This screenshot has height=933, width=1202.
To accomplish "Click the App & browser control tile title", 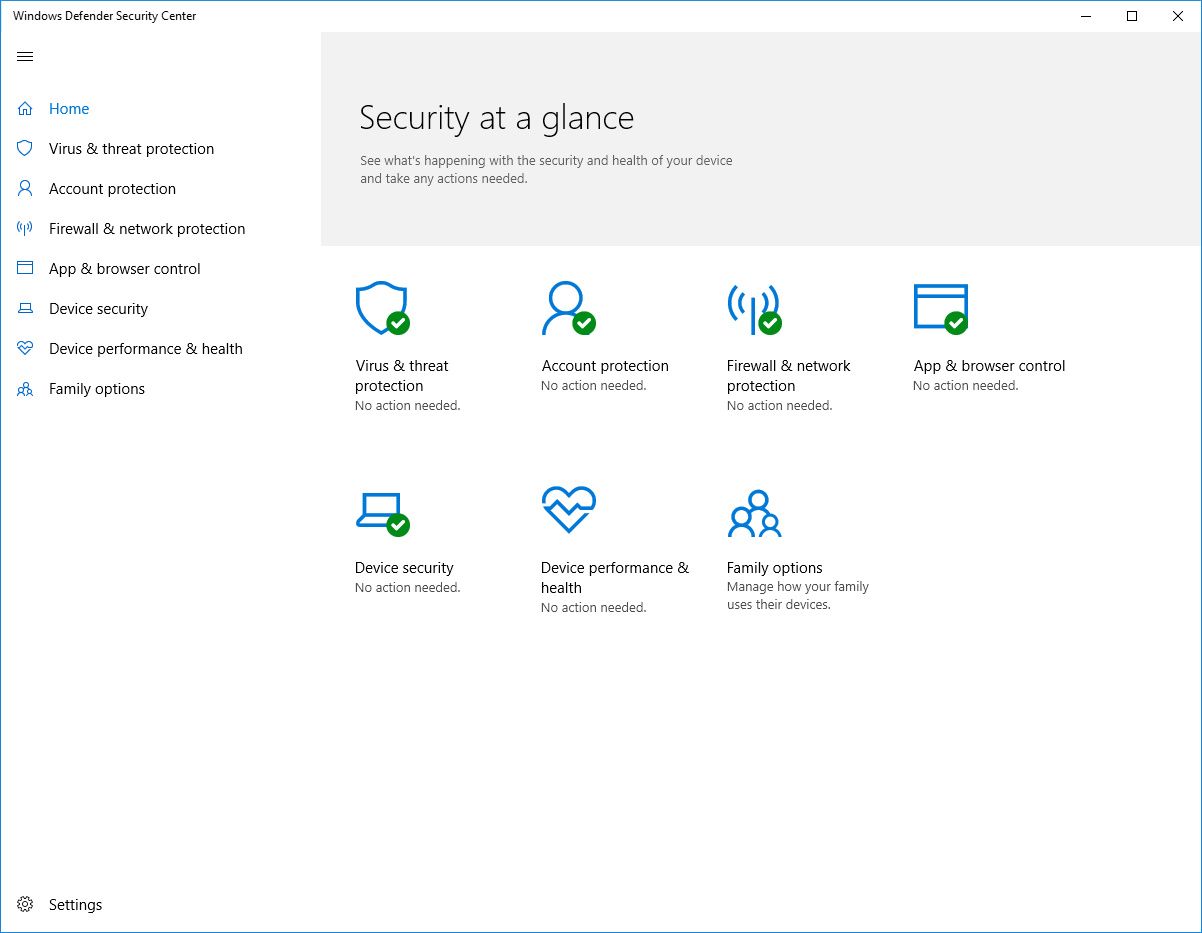I will click(989, 366).
